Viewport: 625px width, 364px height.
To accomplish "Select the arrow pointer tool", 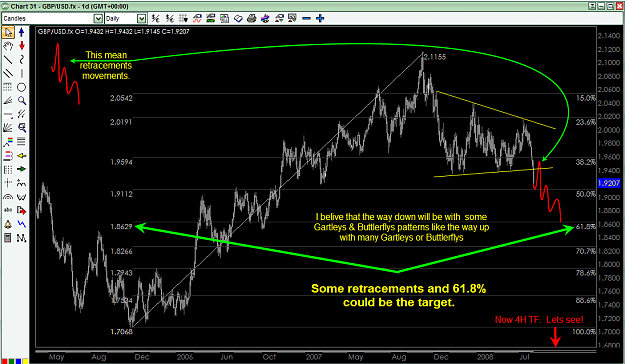I will 8,32.
